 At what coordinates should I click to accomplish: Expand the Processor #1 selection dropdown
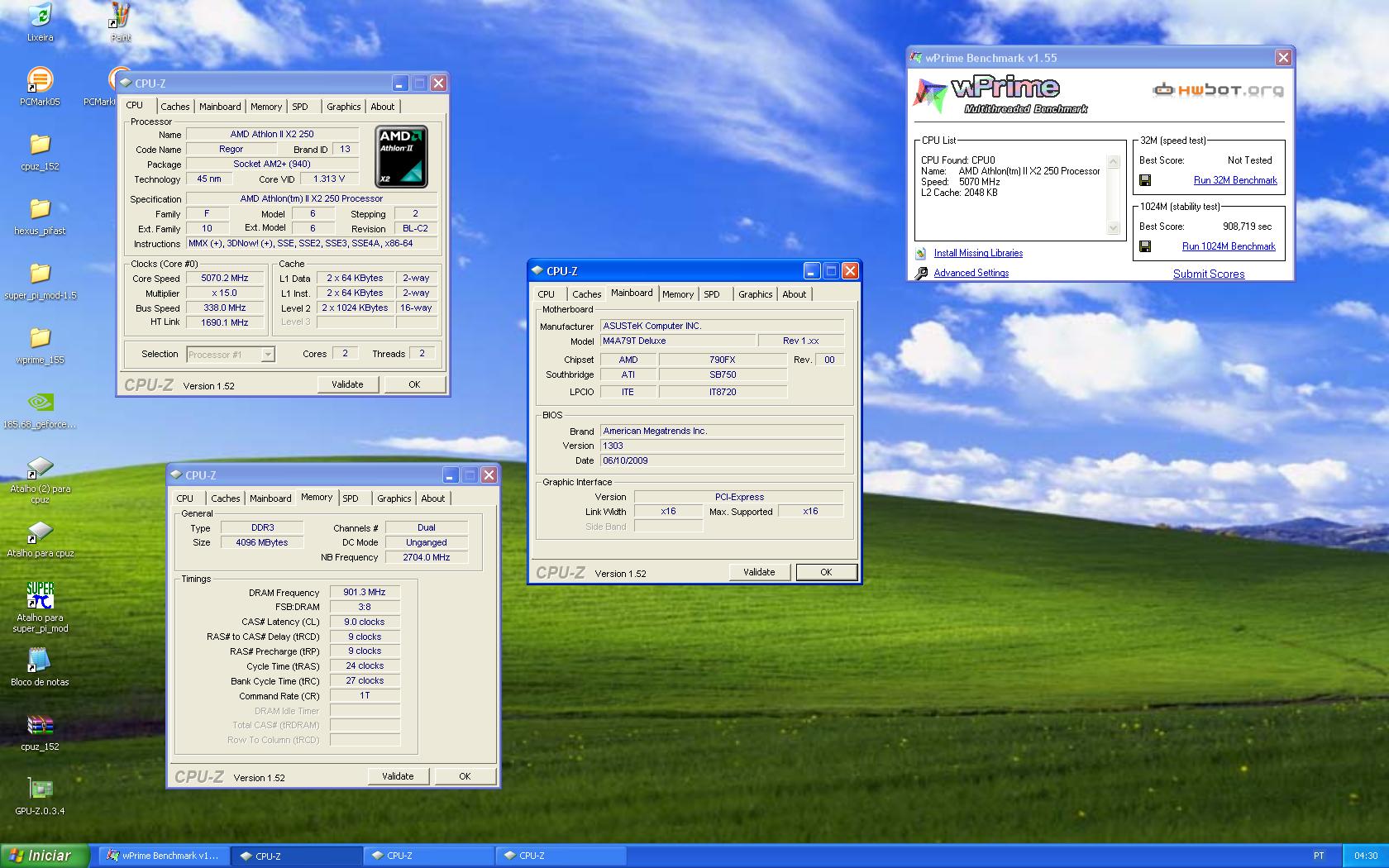coord(267,355)
